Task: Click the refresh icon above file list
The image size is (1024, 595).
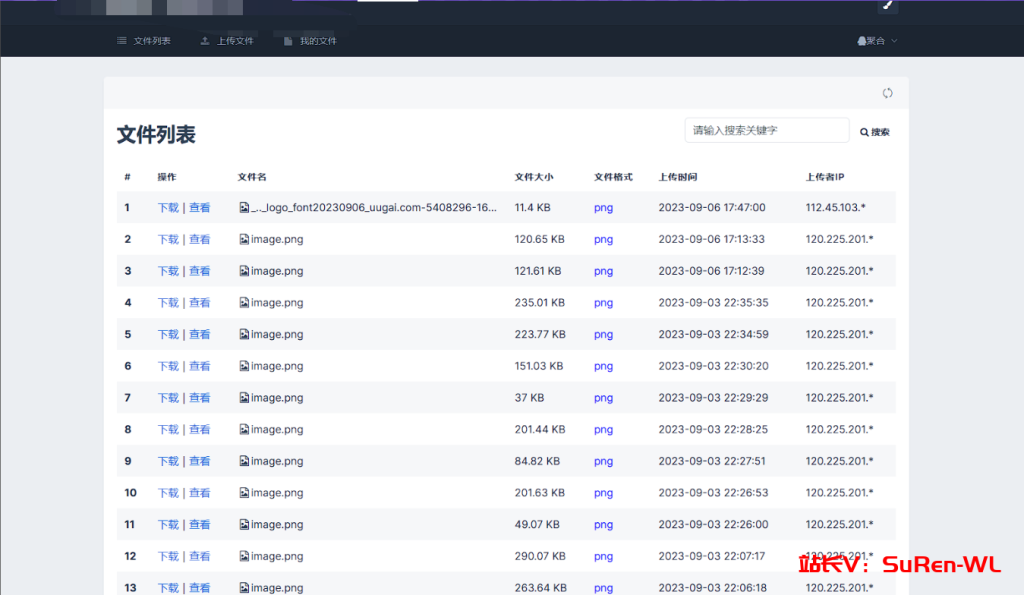Action: [887, 93]
